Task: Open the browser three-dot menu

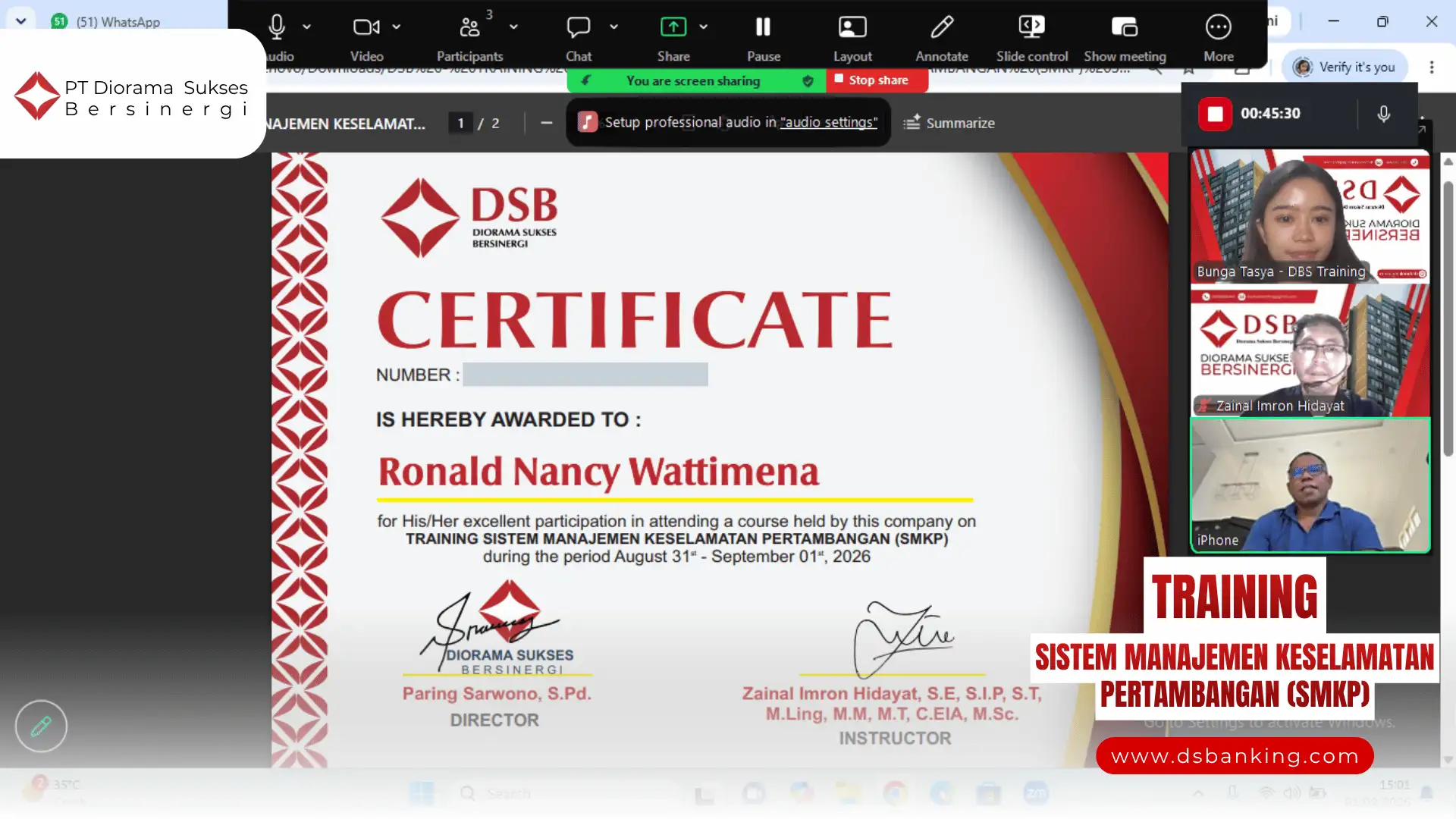Action: pyautogui.click(x=1432, y=67)
